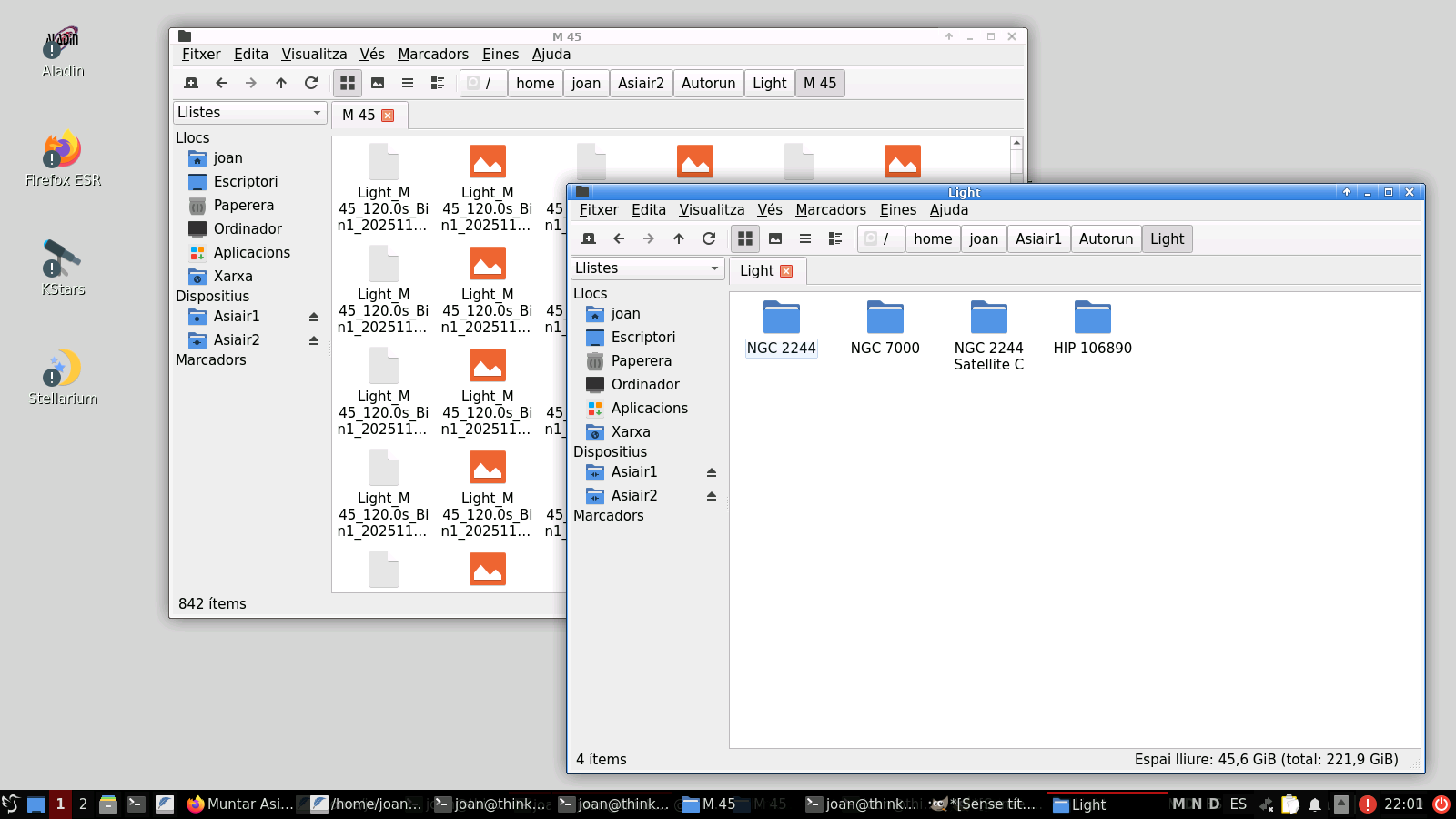Close the Light tab via its red X
1456x819 pixels.
coord(786,271)
